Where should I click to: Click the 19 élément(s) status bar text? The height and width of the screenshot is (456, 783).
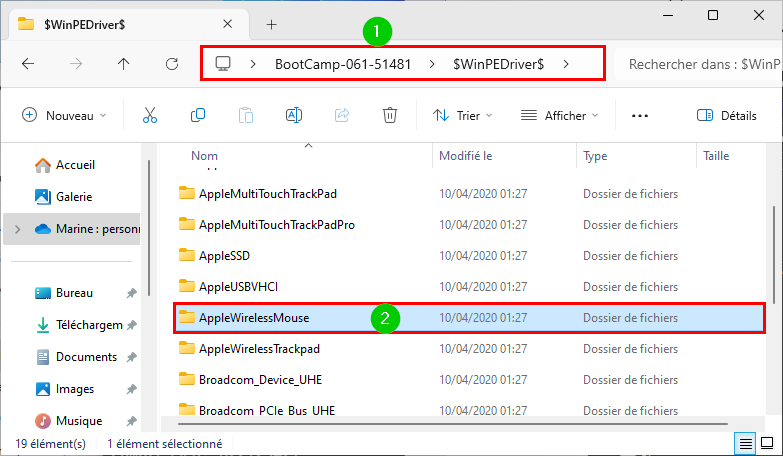[50, 444]
